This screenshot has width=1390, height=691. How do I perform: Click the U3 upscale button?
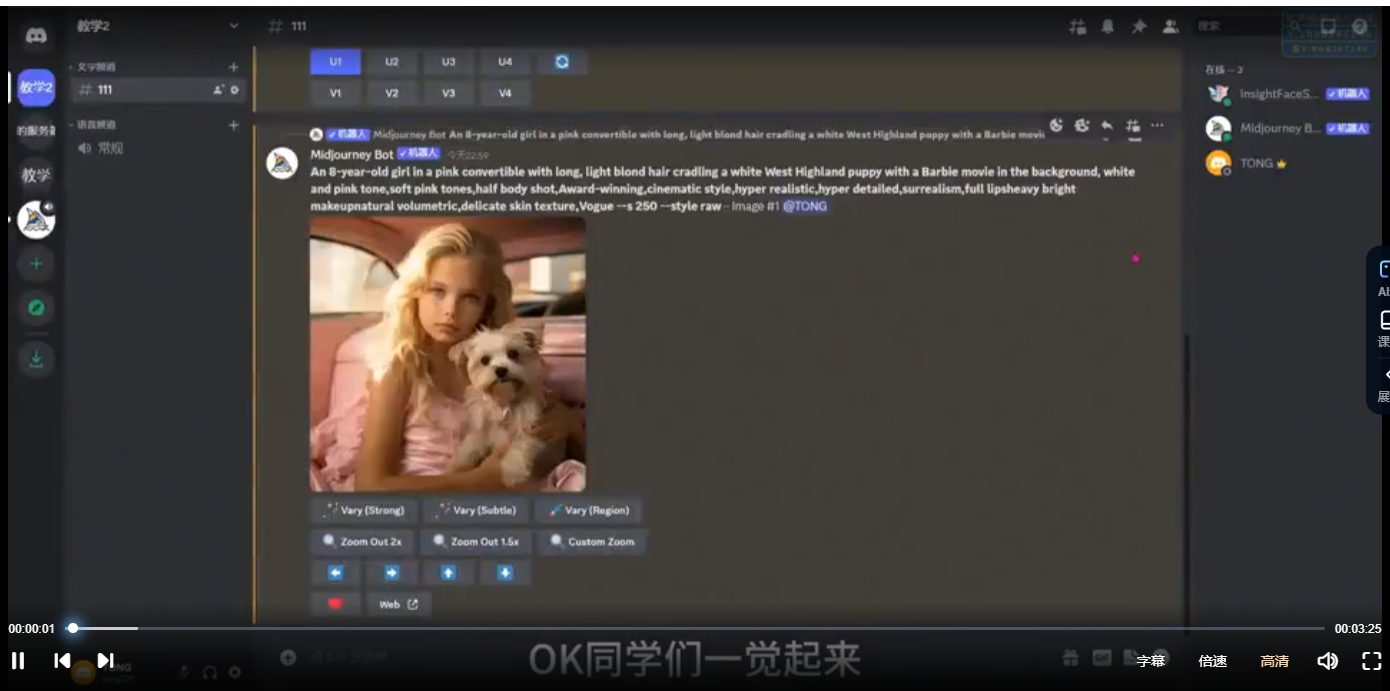(448, 62)
